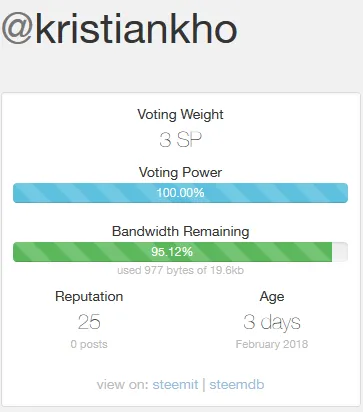
Task: Click the reputation score 25
Action: 89,322
